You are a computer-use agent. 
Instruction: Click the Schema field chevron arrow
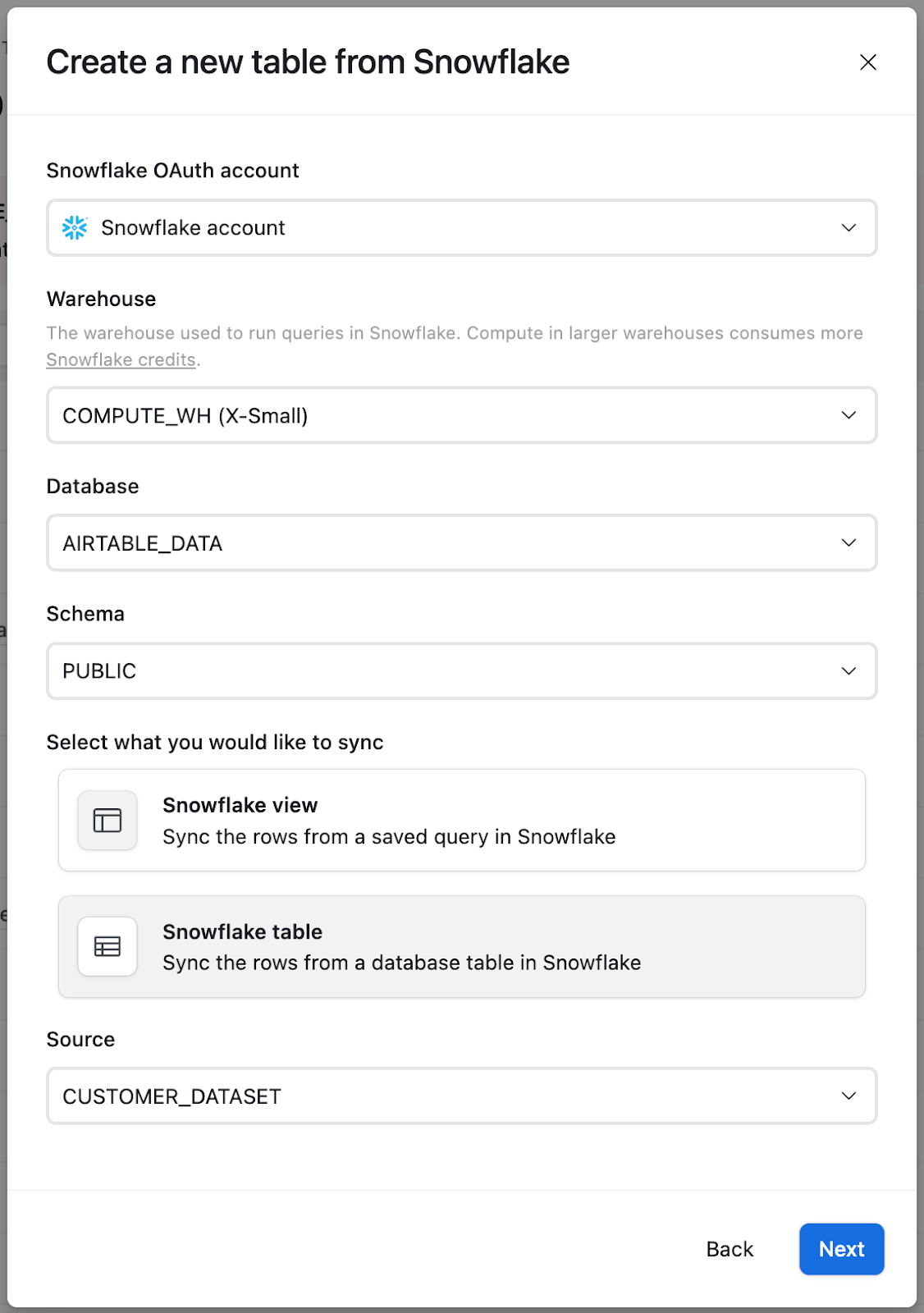pos(849,670)
